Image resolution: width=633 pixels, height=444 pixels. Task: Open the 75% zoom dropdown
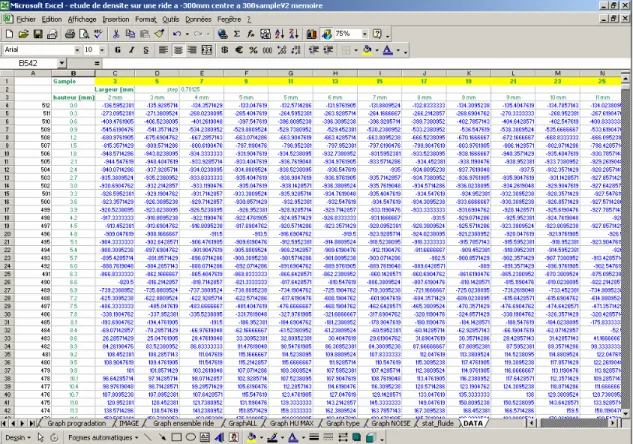coord(365,34)
